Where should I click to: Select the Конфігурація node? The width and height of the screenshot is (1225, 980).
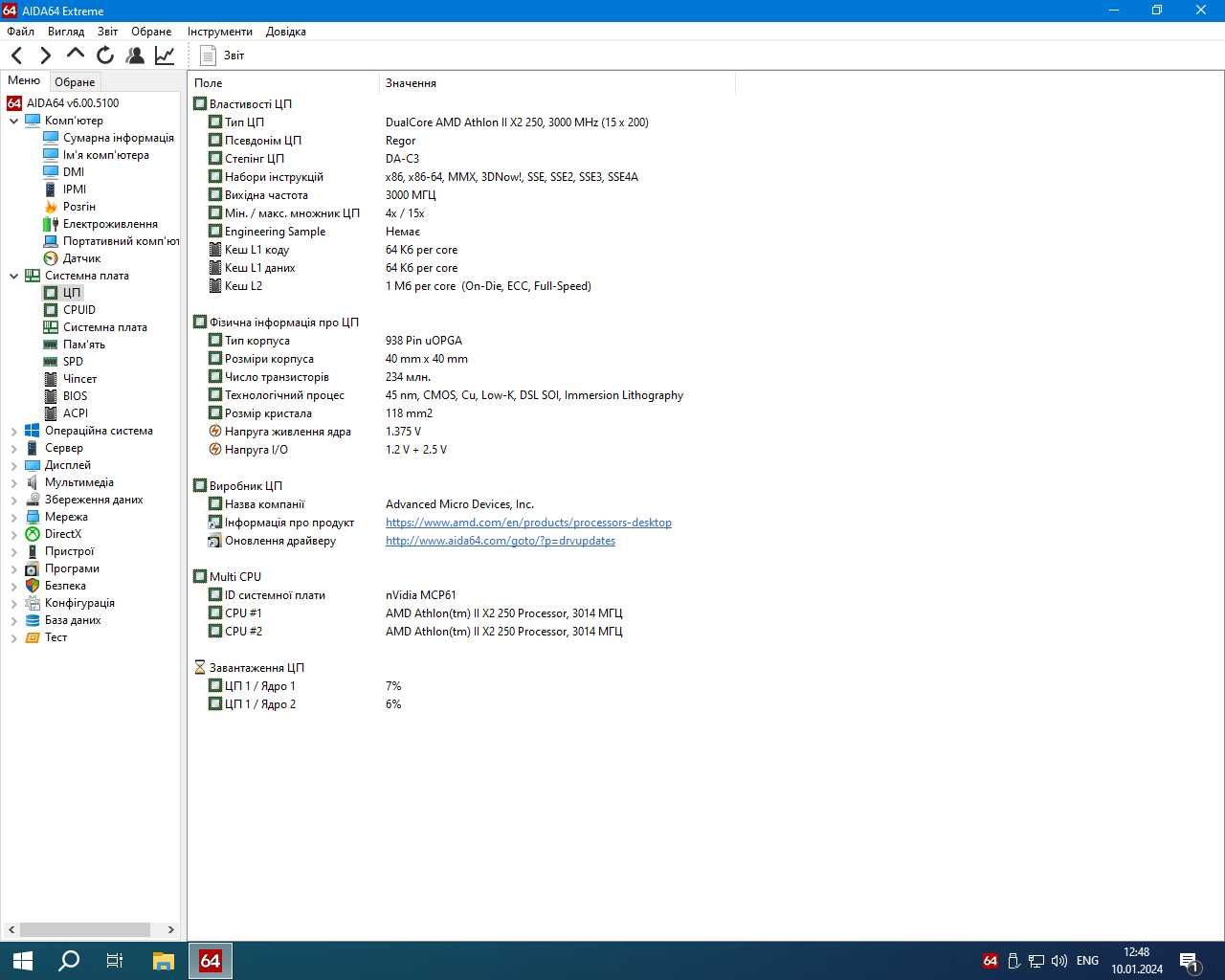pos(79,603)
